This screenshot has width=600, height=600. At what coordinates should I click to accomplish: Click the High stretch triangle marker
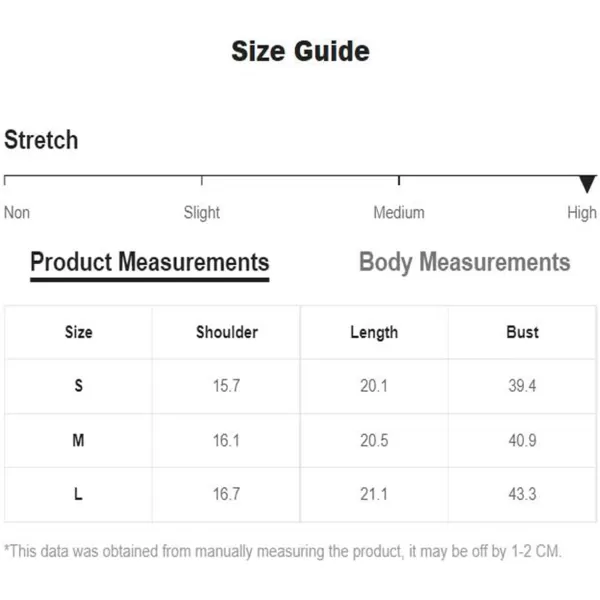[587, 184]
